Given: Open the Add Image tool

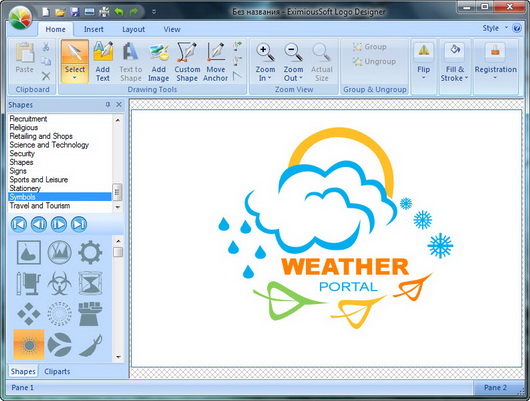Looking at the screenshot, I should tap(159, 62).
